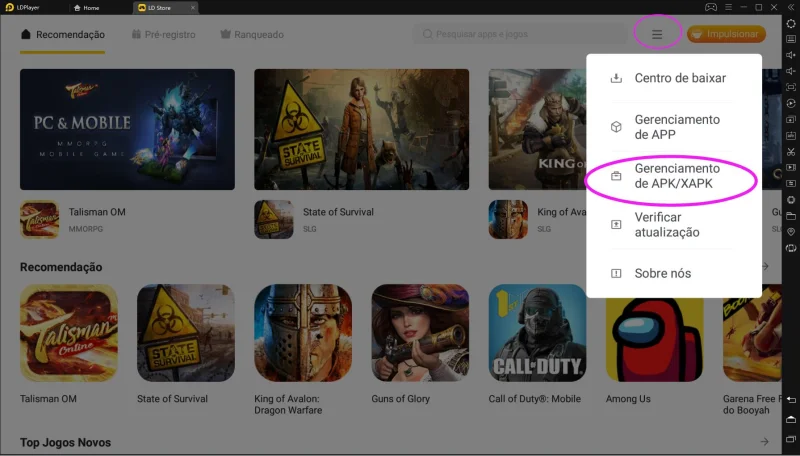
Task: Open Guns of Glory game icon
Action: point(420,333)
